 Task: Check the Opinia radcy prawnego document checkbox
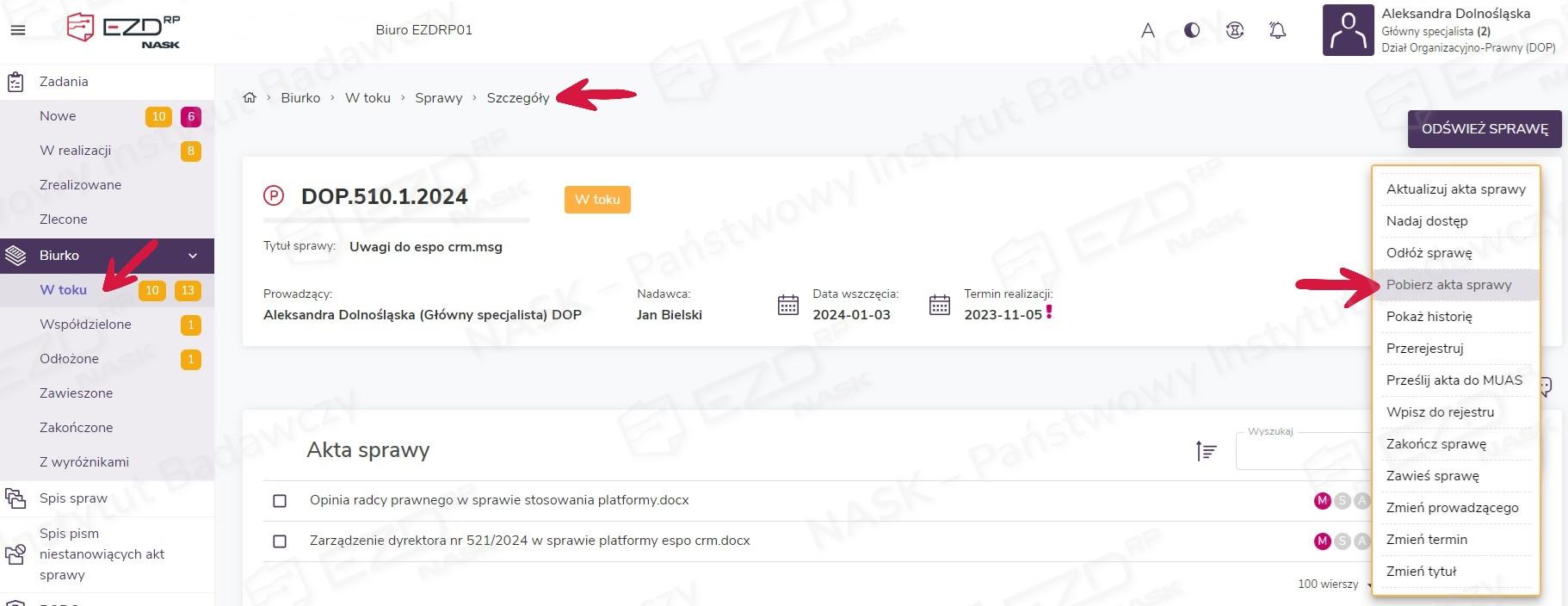coord(280,501)
